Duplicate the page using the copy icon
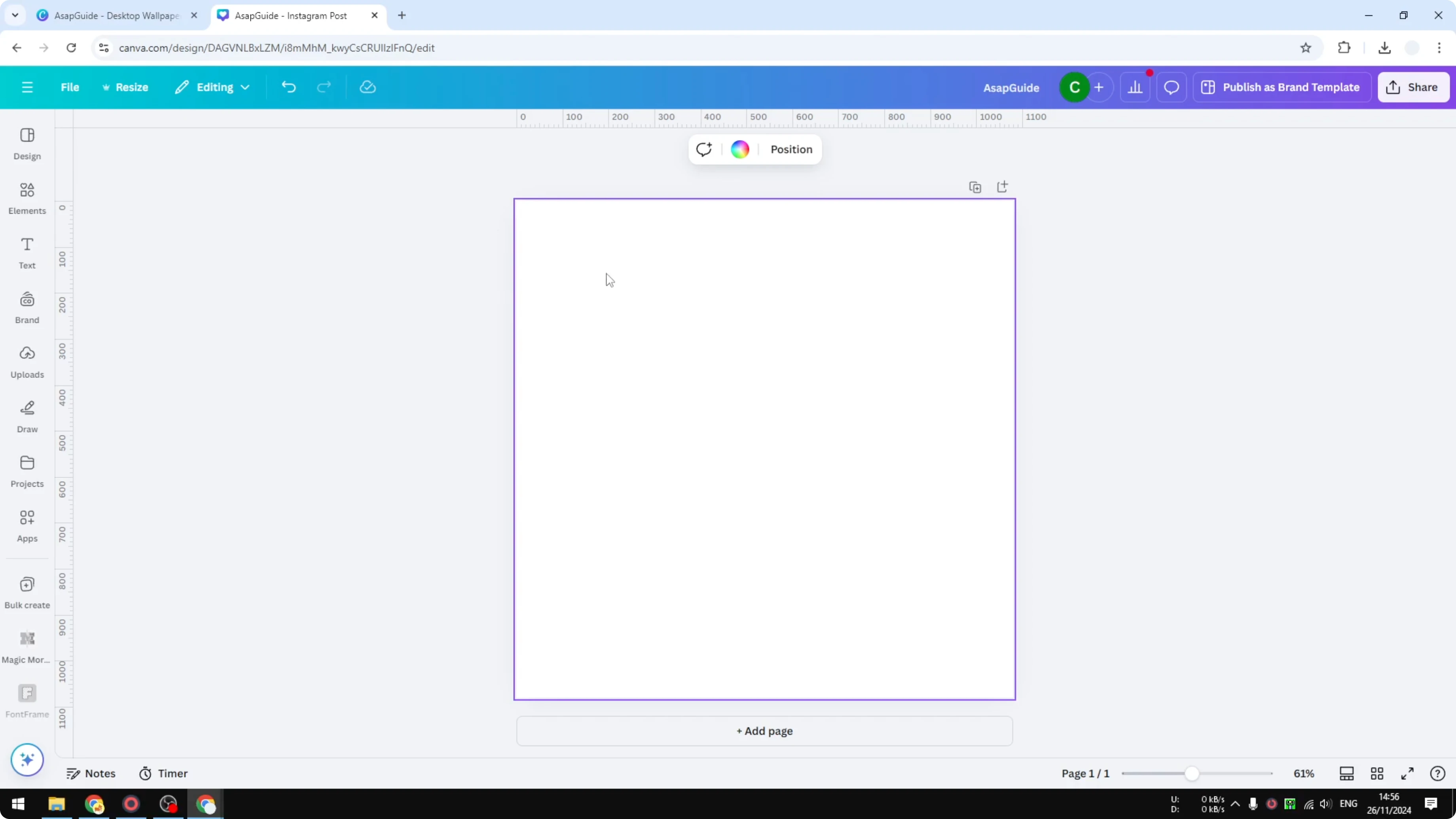The height and width of the screenshot is (819, 1456). point(975,186)
